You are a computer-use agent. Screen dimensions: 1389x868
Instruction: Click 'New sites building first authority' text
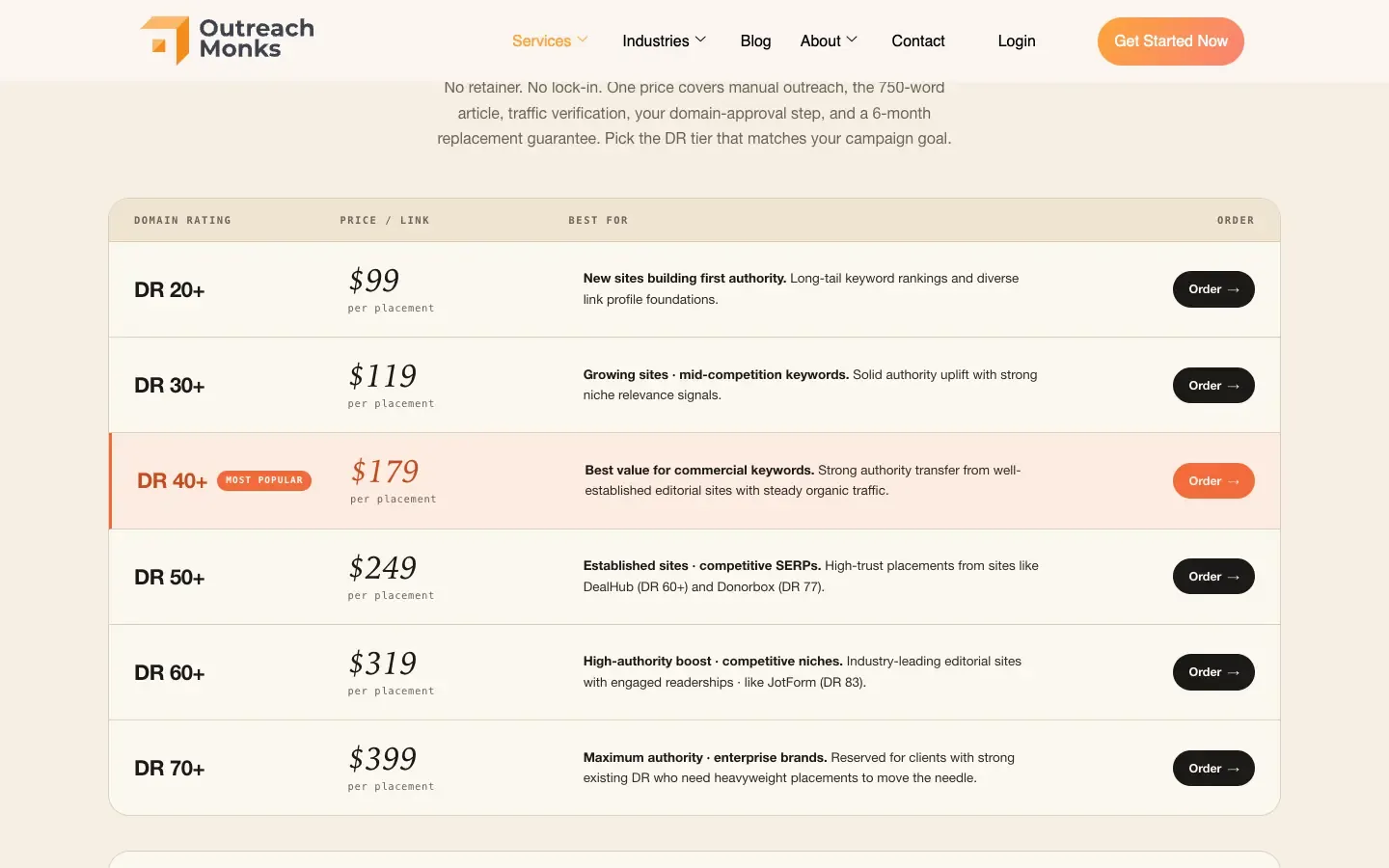tap(685, 278)
